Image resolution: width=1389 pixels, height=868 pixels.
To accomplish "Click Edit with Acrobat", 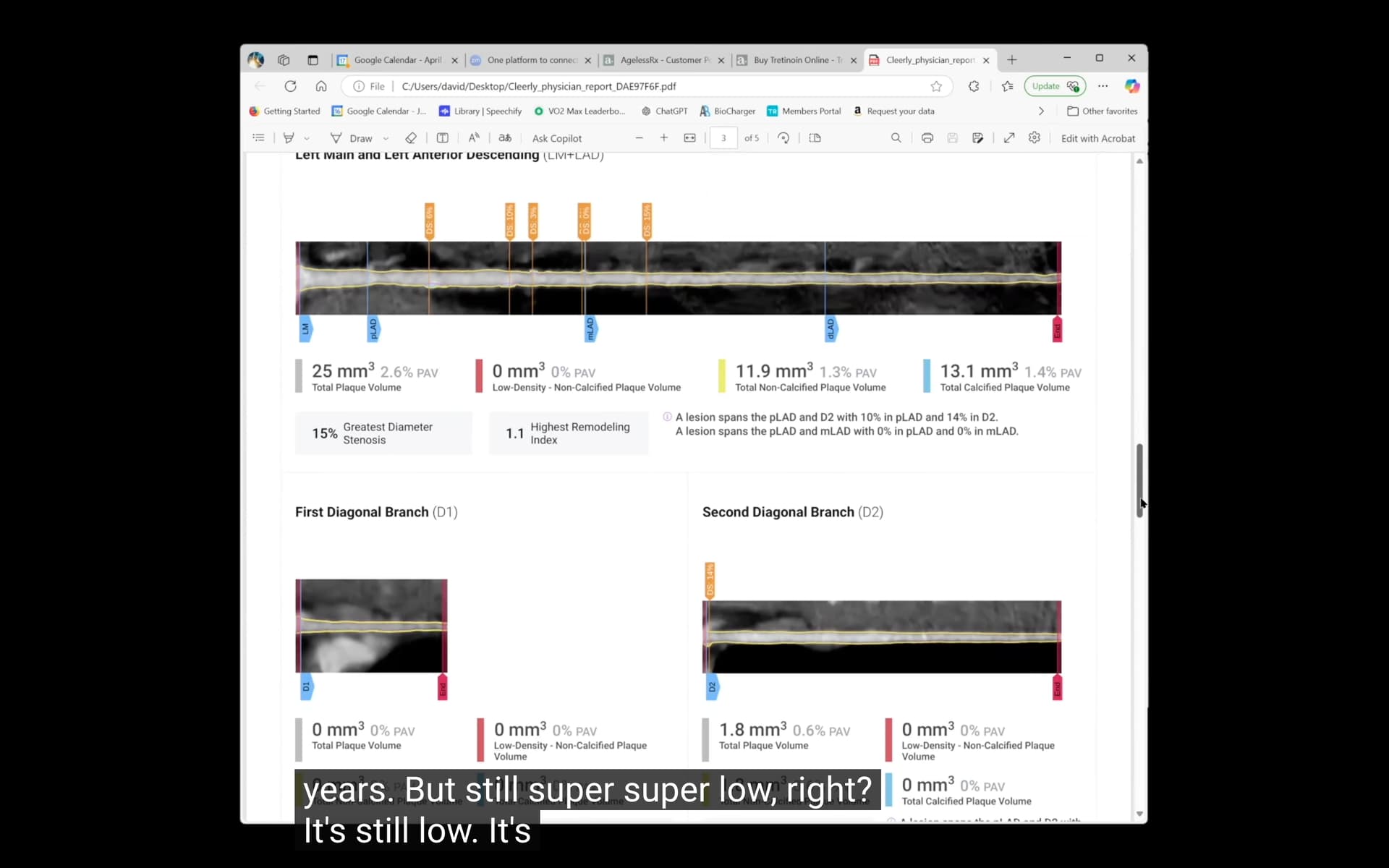I will coord(1097,138).
